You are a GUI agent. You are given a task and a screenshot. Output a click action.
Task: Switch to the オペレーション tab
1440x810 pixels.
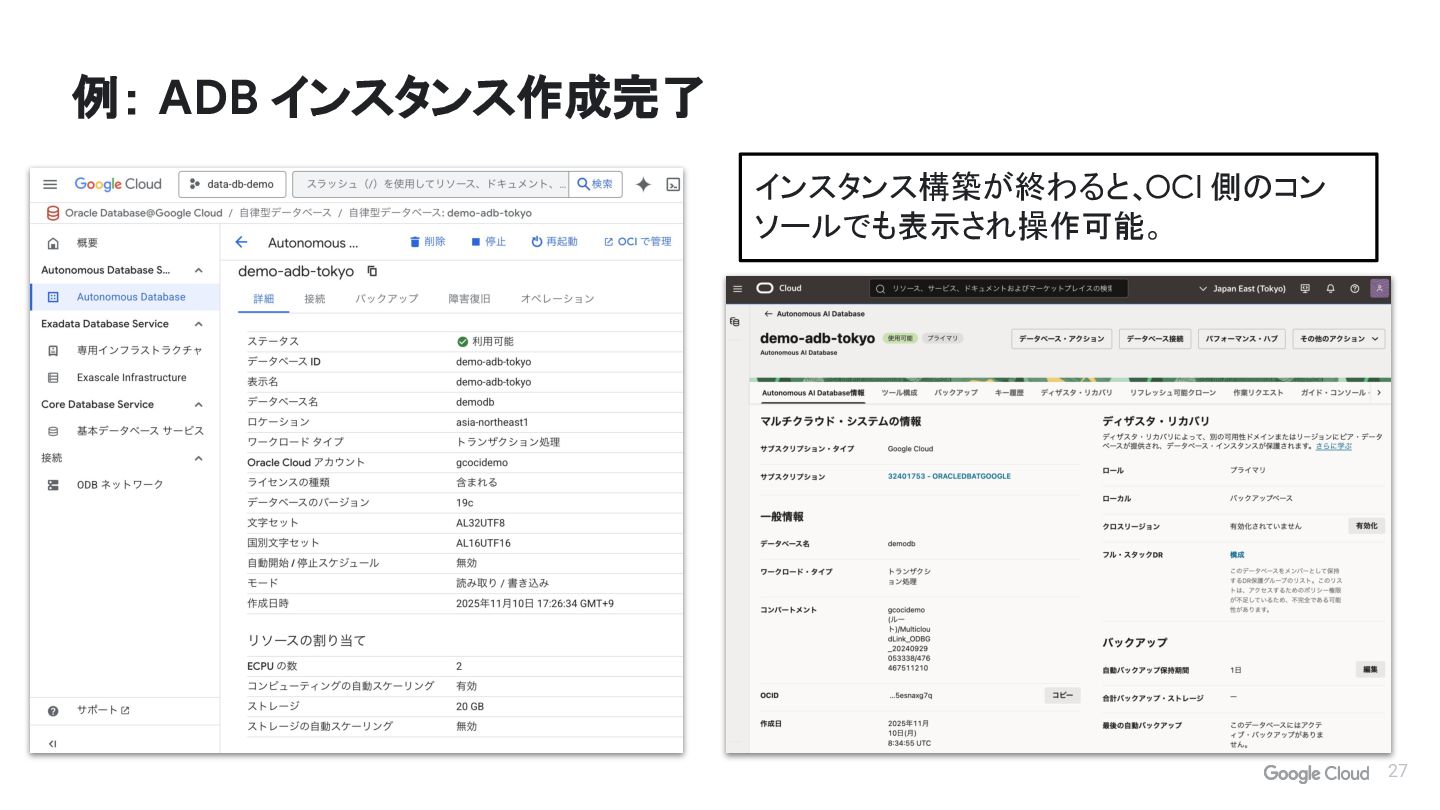pos(557,299)
